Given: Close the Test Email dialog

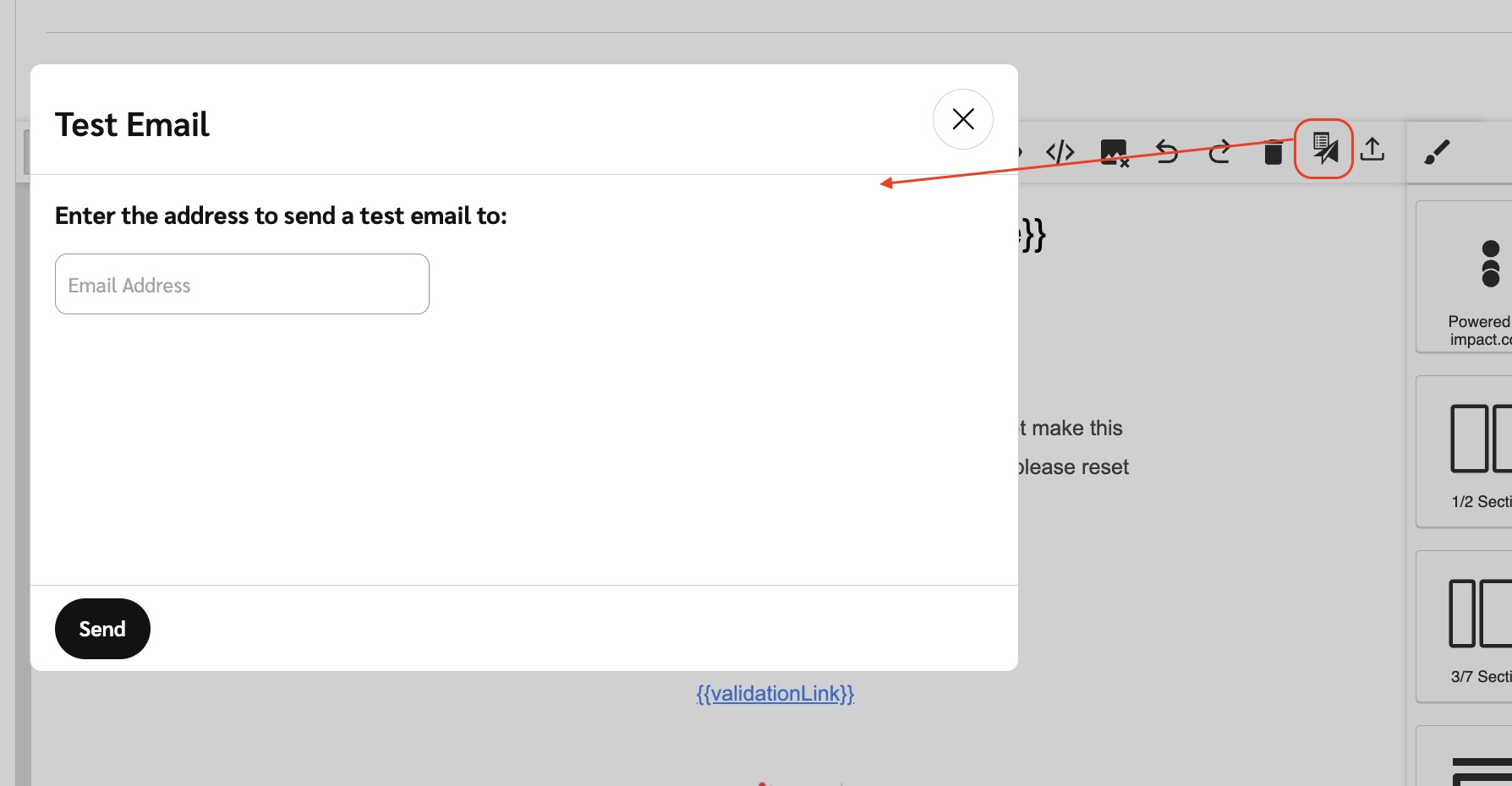Looking at the screenshot, I should point(962,119).
